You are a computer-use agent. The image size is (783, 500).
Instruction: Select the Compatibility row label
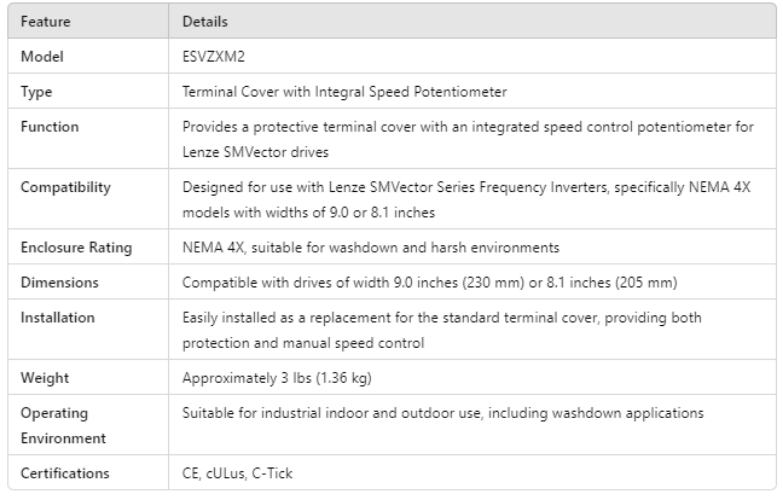(62, 186)
